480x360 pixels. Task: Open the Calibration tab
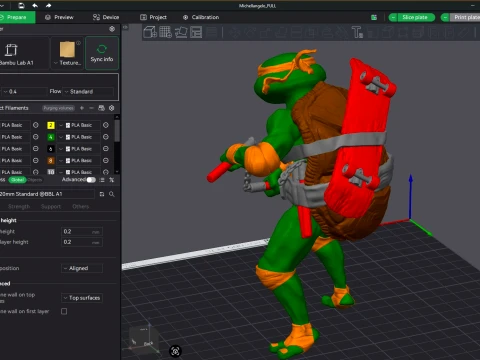(x=201, y=17)
